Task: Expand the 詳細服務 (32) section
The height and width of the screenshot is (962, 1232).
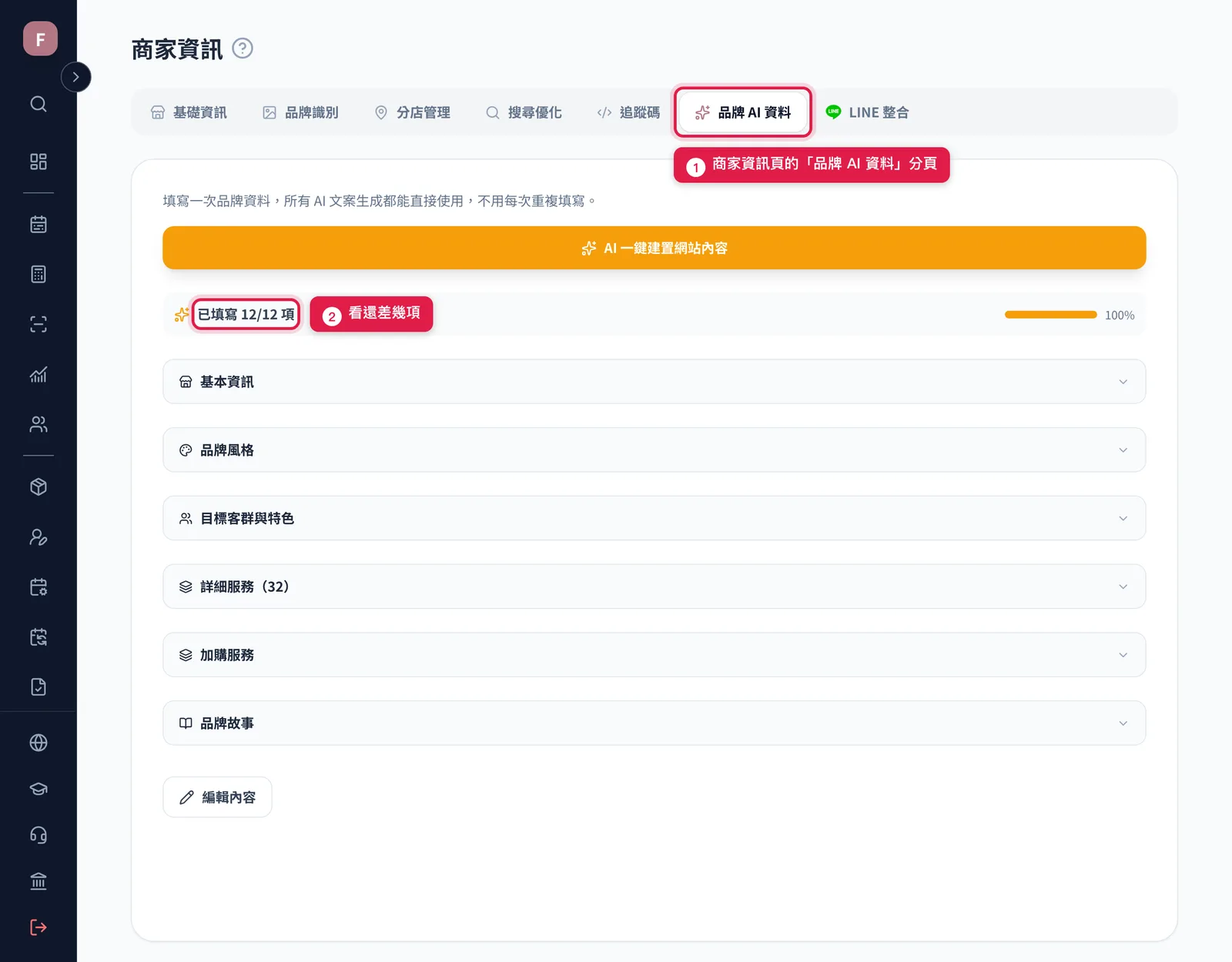Action: click(654, 586)
